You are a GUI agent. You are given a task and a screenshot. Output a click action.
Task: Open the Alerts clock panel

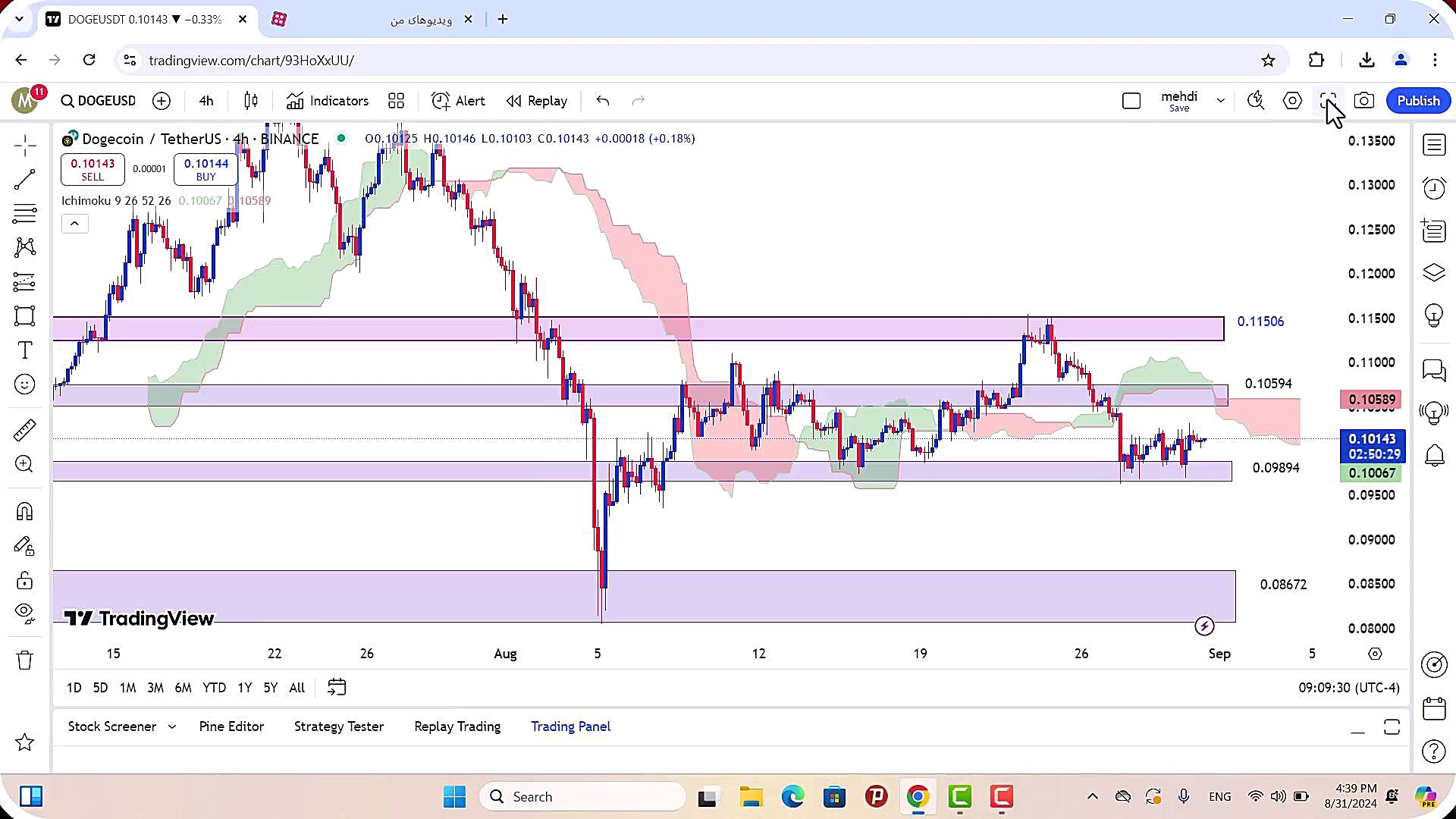[x=1434, y=187]
